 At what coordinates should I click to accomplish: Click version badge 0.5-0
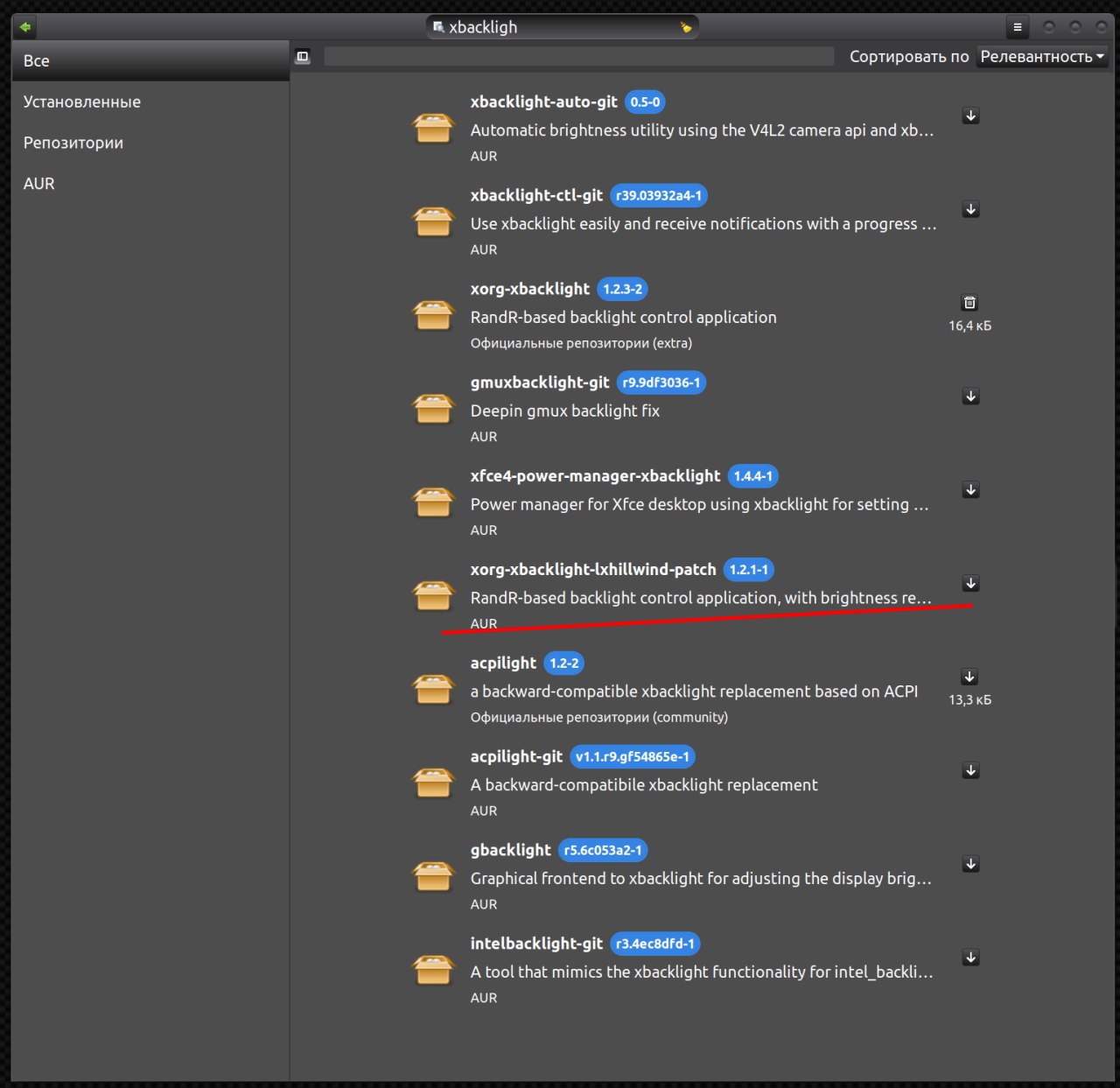[x=645, y=102]
